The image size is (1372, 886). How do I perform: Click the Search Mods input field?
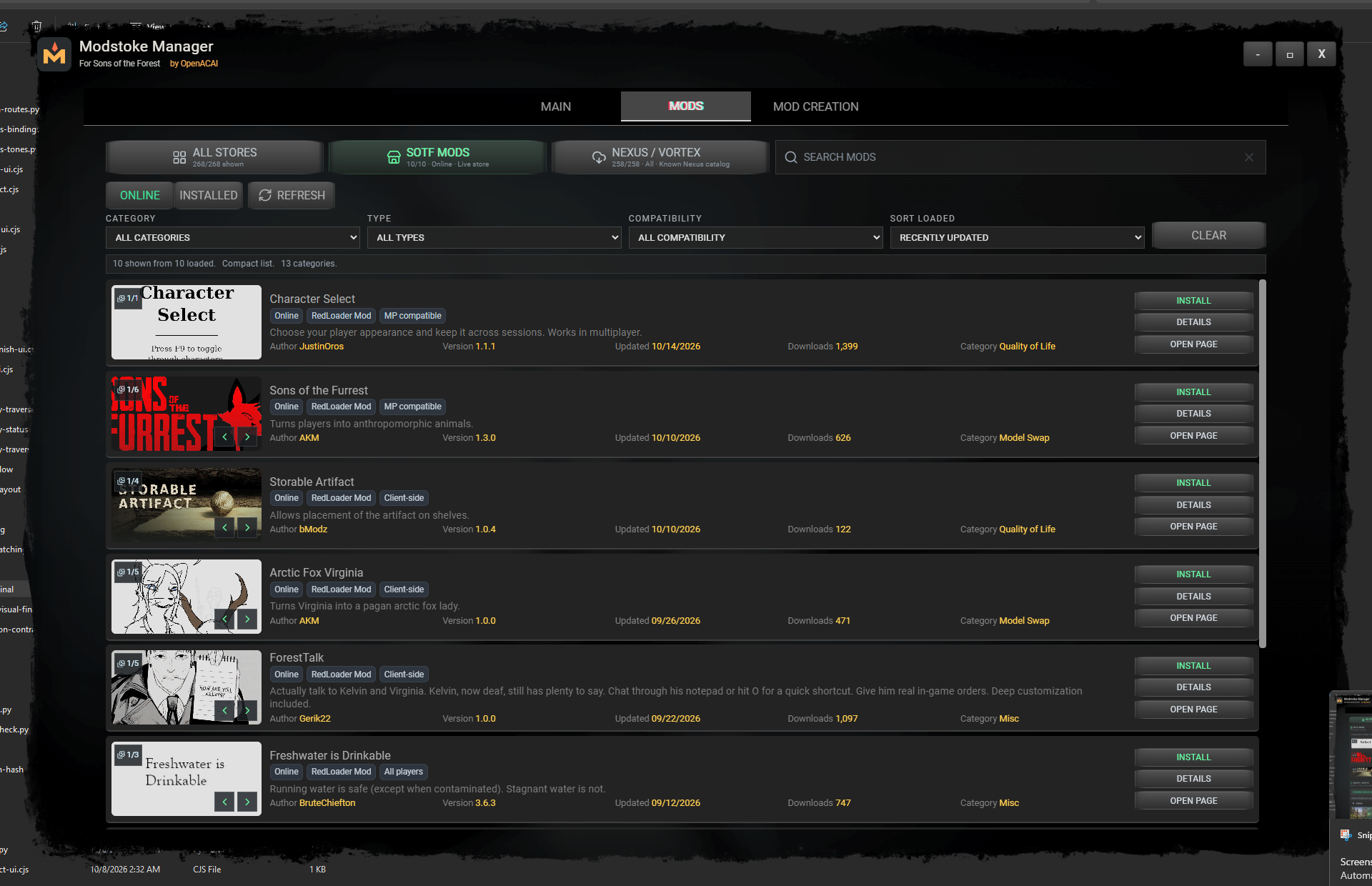1020,157
